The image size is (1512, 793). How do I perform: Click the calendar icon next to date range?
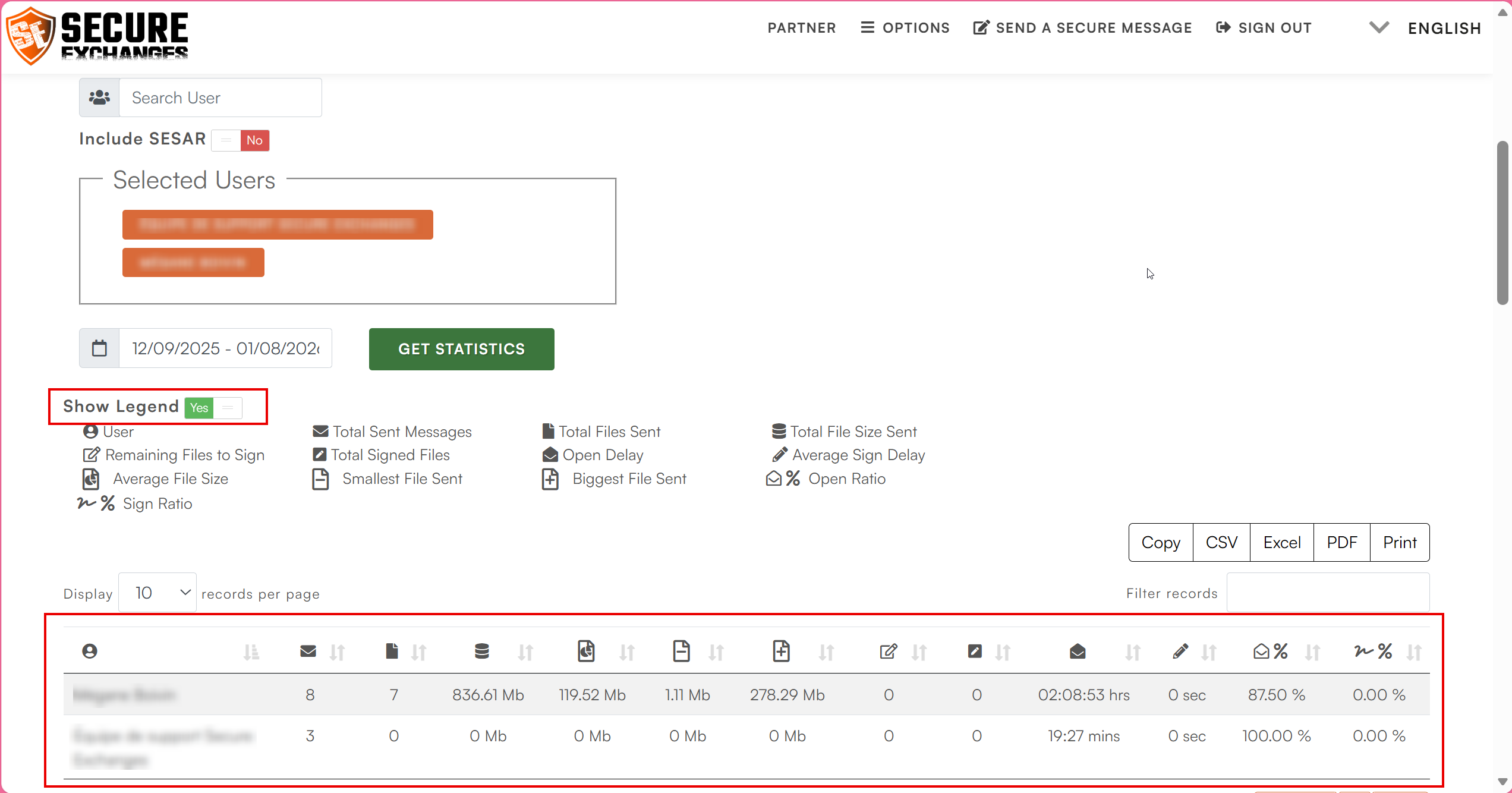[x=99, y=348]
